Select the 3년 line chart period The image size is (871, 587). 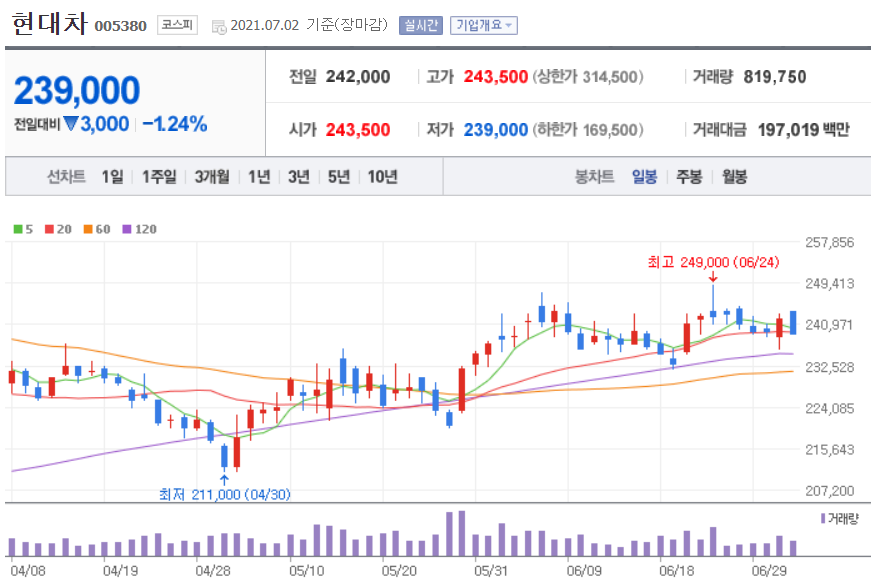tap(298, 177)
